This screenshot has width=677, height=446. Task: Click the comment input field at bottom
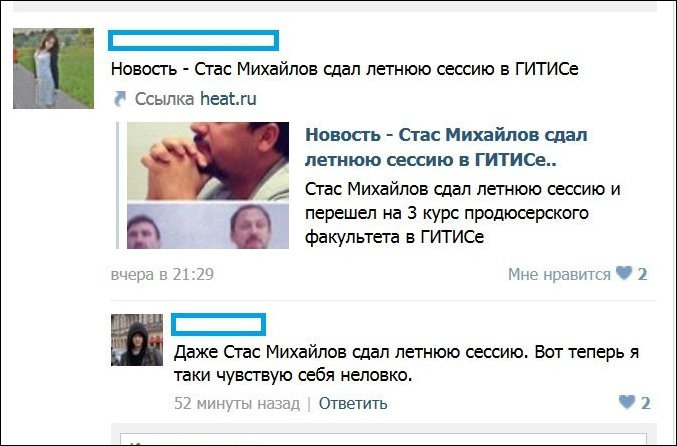coord(383,439)
